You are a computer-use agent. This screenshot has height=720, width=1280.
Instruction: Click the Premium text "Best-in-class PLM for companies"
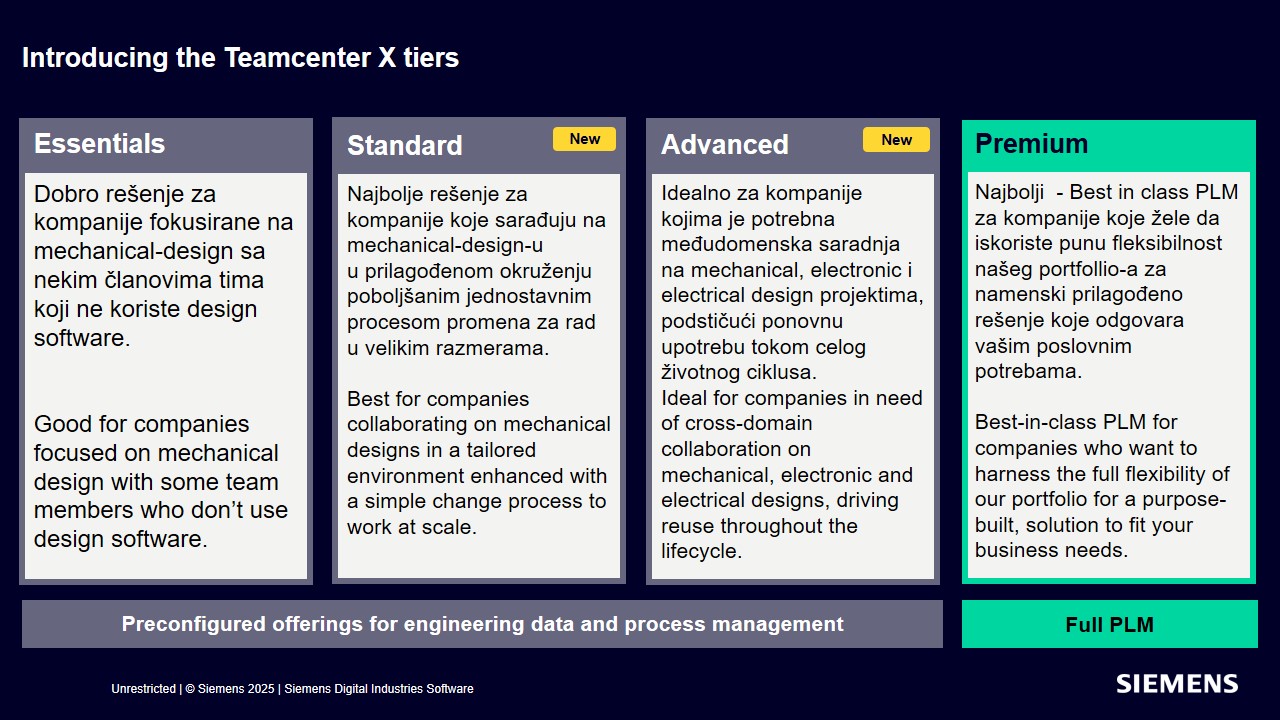[x=1102, y=486]
